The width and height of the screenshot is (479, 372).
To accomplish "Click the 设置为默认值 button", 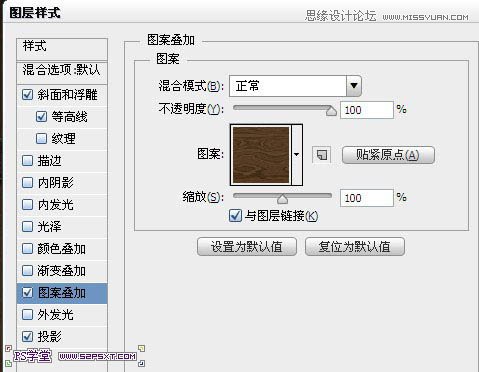I will point(247,247).
